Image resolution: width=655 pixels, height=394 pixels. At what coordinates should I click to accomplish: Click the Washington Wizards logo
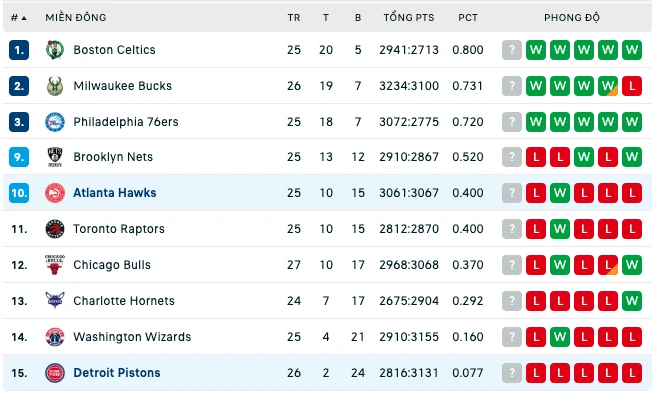[x=55, y=337]
